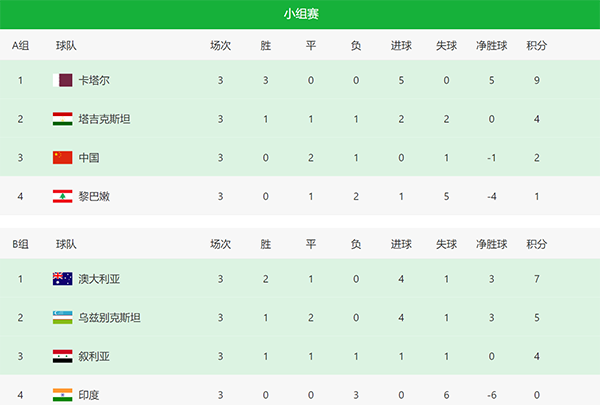Click the 积分 column header in group A
Viewport: 600px width, 405px height.
point(537,46)
